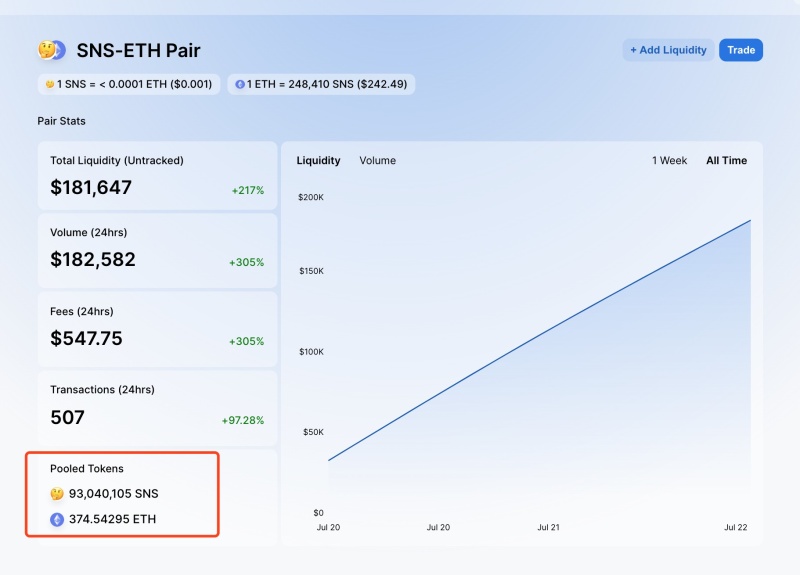Select the SNS emoji icon under Pooled Tokens
Image resolution: width=800 pixels, height=575 pixels.
[57, 494]
